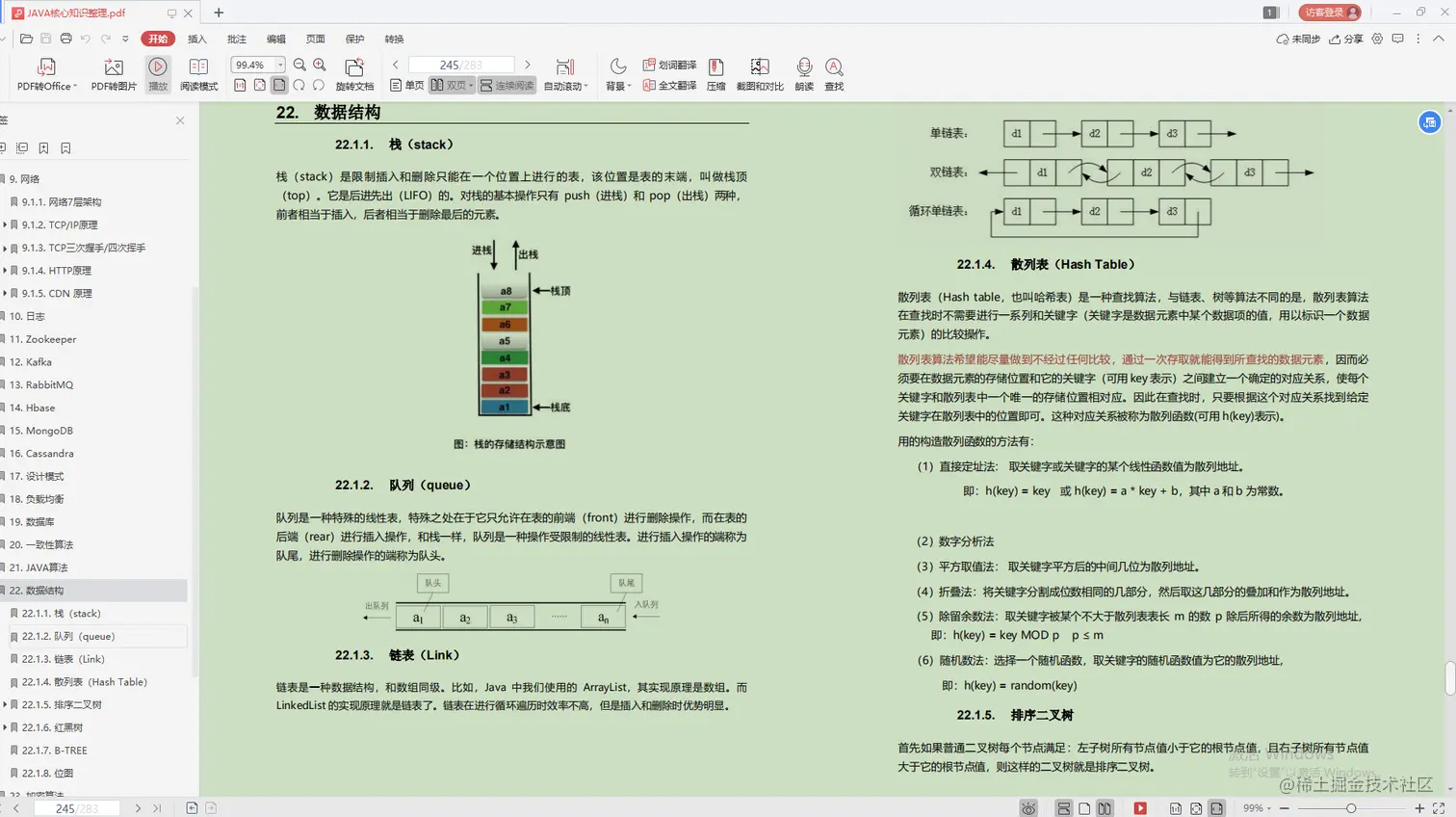The height and width of the screenshot is (817, 1456).
Task: Open the 插入 menu tab
Action: click(x=197, y=39)
